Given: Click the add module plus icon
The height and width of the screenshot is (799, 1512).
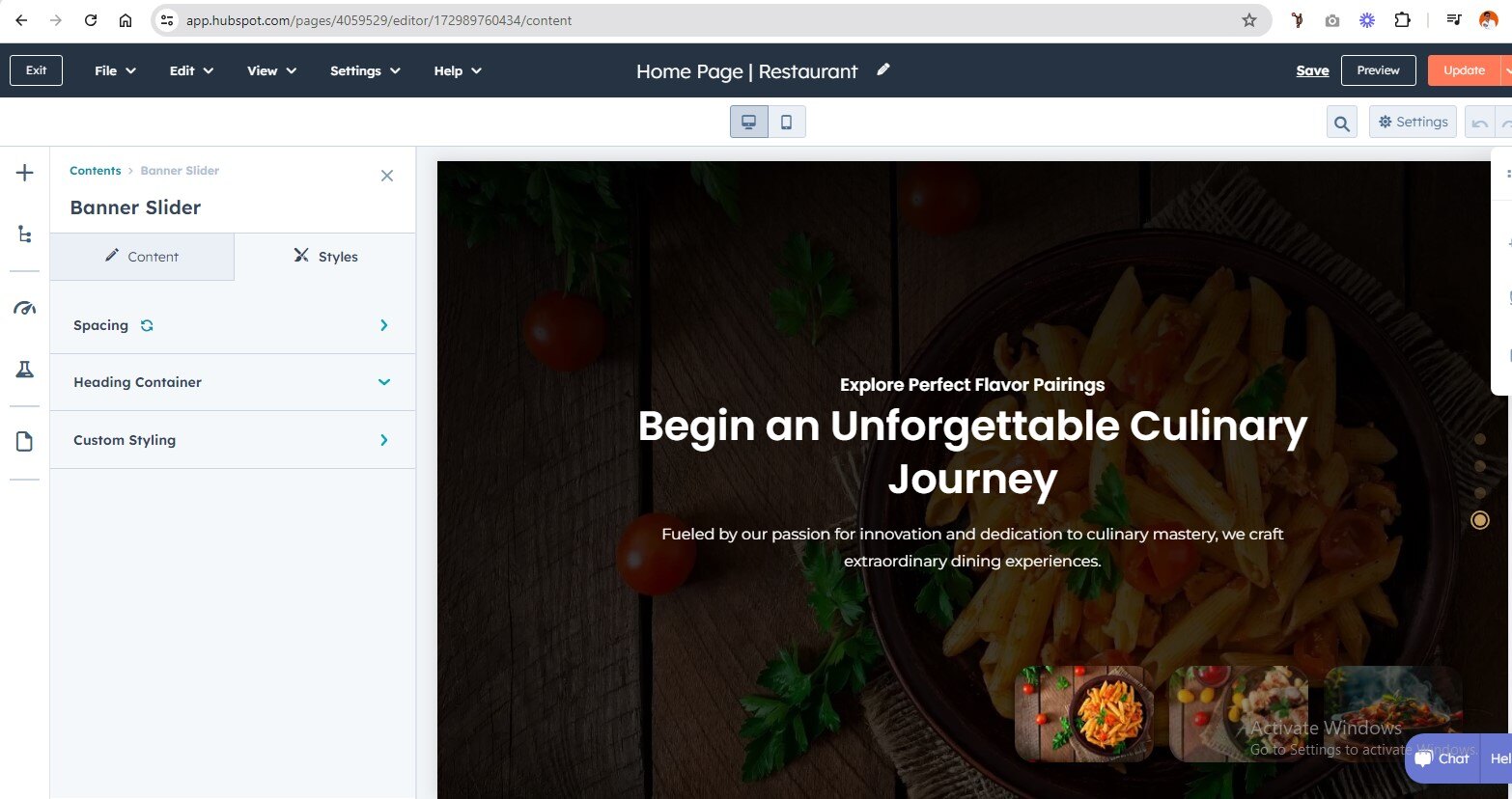Looking at the screenshot, I should click(x=25, y=173).
